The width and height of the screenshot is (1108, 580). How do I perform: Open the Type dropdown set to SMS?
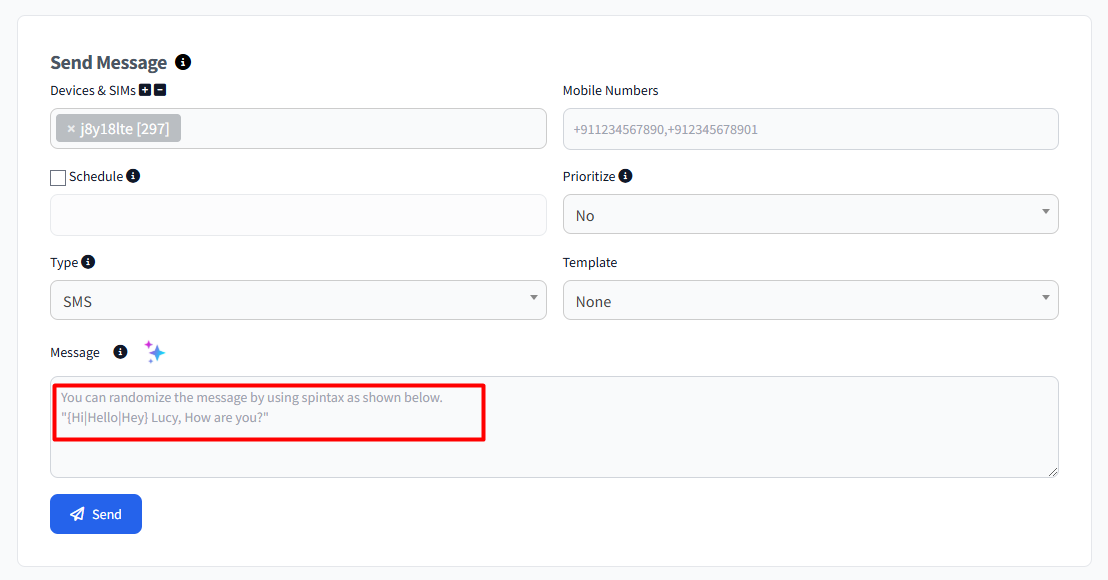point(298,300)
